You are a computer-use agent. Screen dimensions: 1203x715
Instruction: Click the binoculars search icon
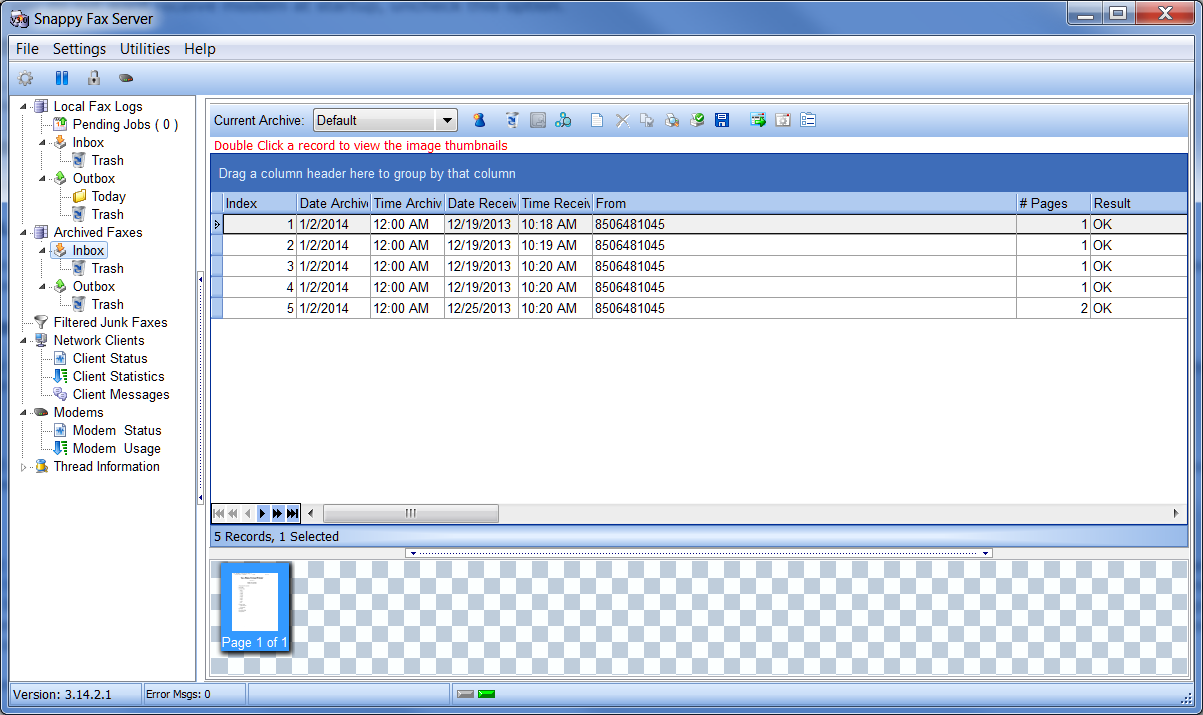tap(563, 120)
